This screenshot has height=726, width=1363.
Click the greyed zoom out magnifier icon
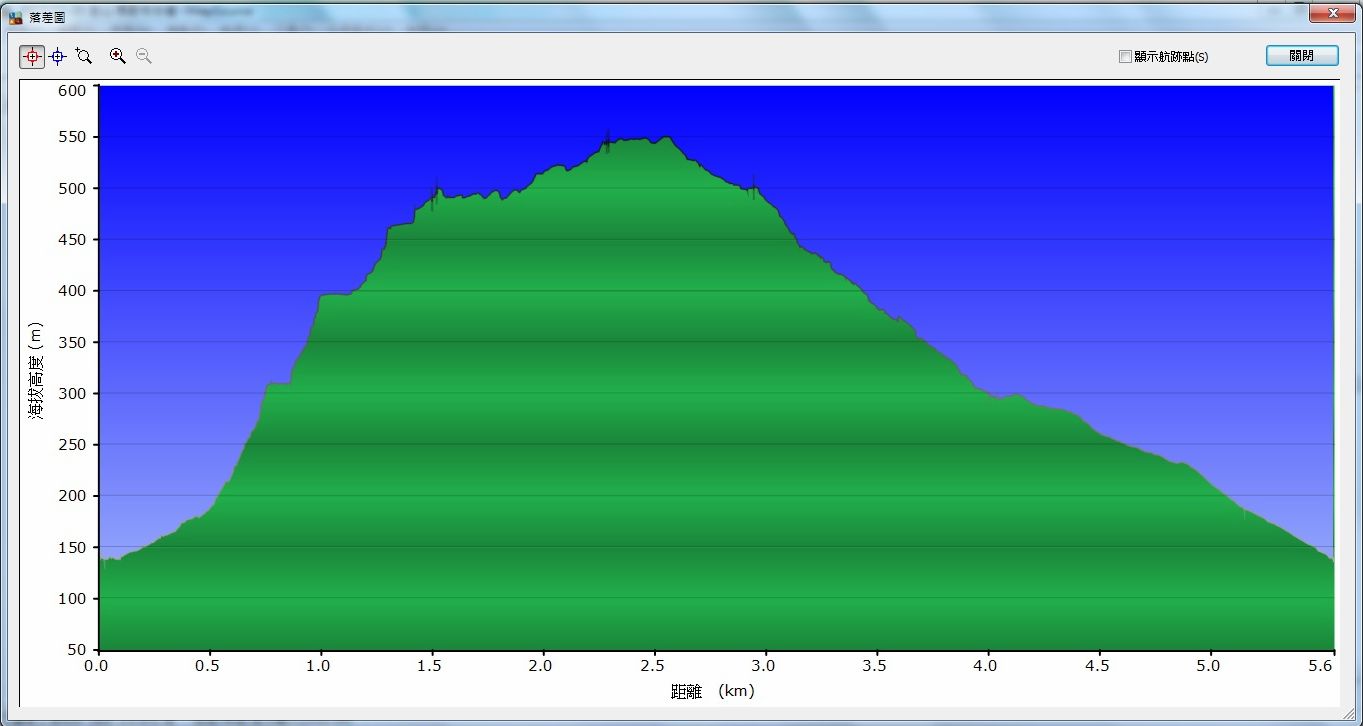[x=144, y=57]
